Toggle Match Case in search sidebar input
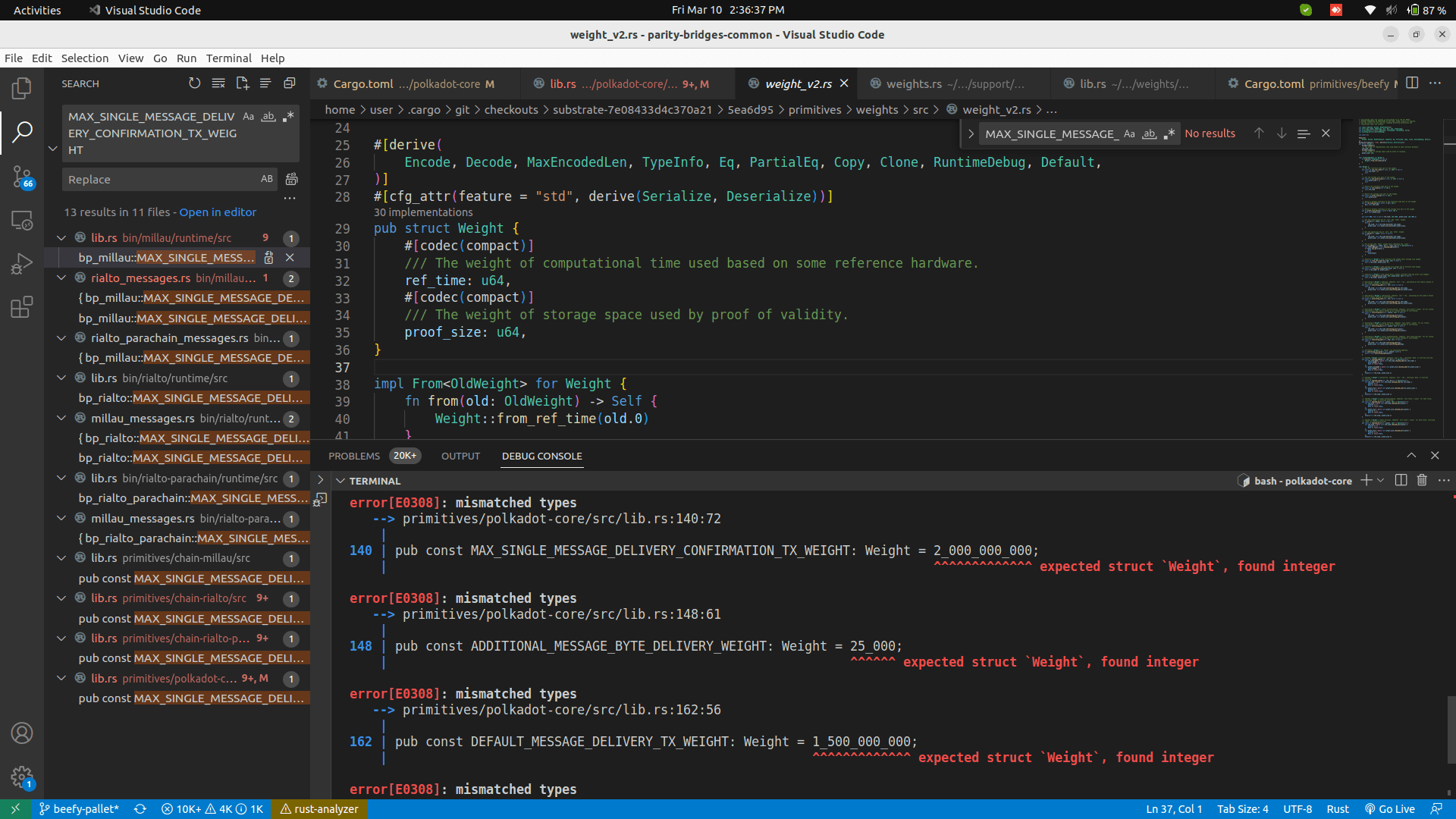The height and width of the screenshot is (819, 1456). point(248,117)
